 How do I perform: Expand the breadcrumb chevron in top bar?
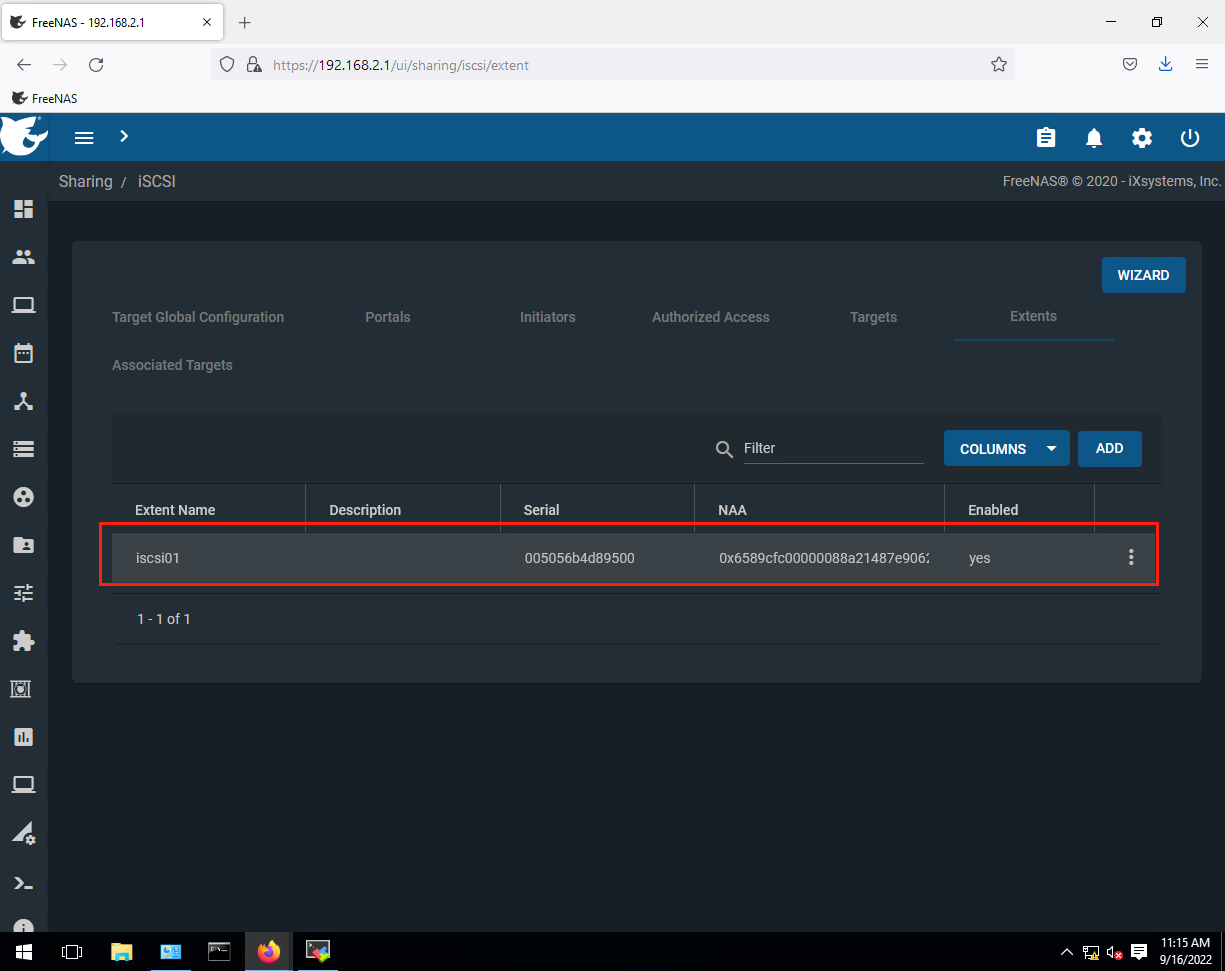click(124, 136)
